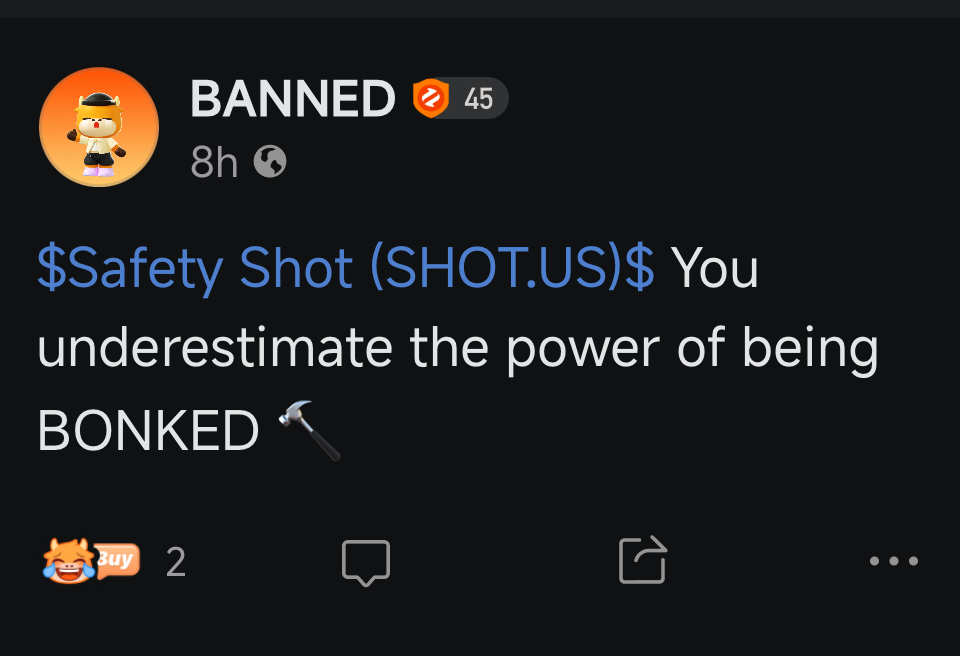Viewport: 960px width, 656px height.
Task: Click the 8h post timestamp
Action: 214,162
